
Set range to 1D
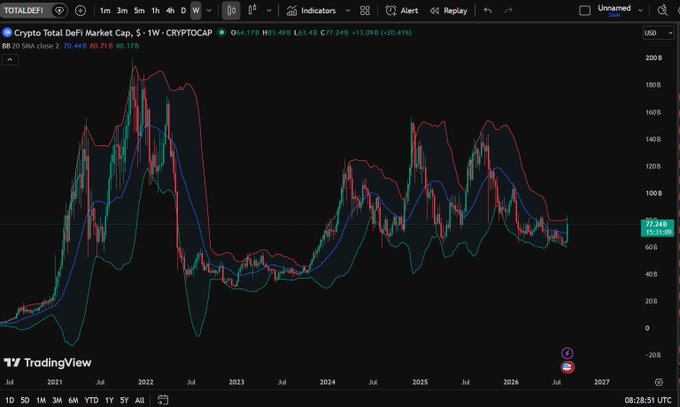10,400
